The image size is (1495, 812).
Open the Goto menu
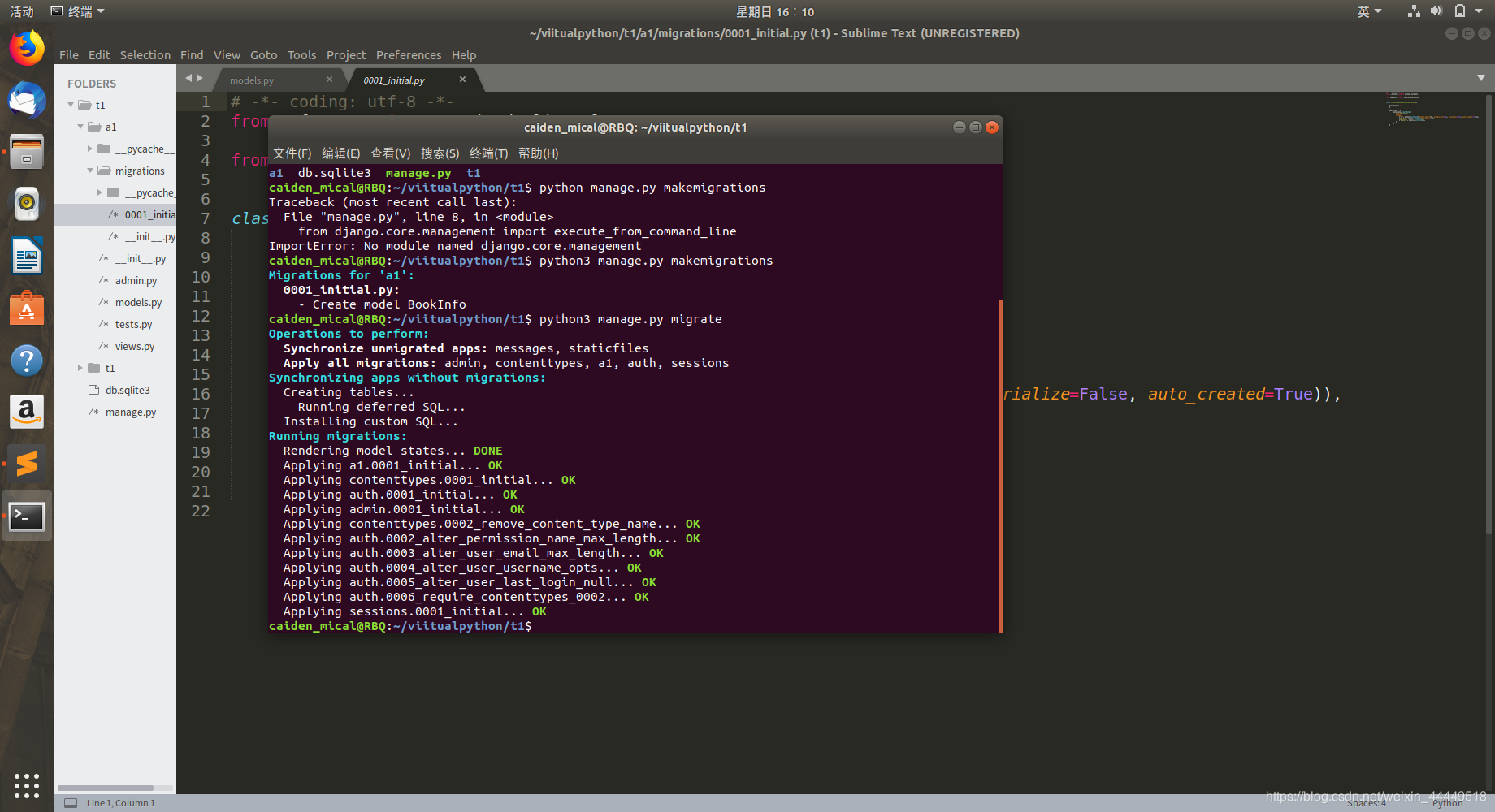(x=264, y=55)
